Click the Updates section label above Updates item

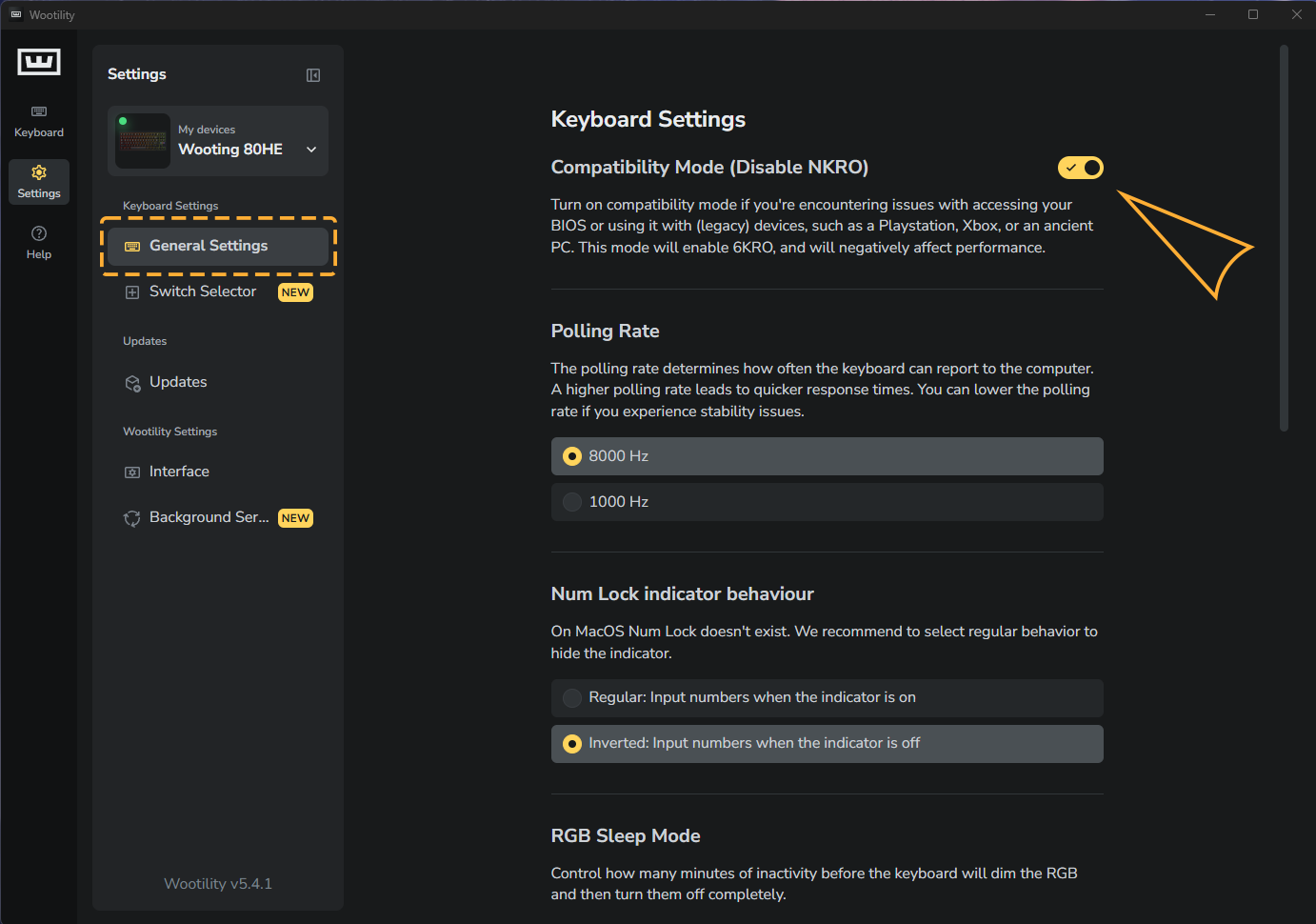click(145, 341)
